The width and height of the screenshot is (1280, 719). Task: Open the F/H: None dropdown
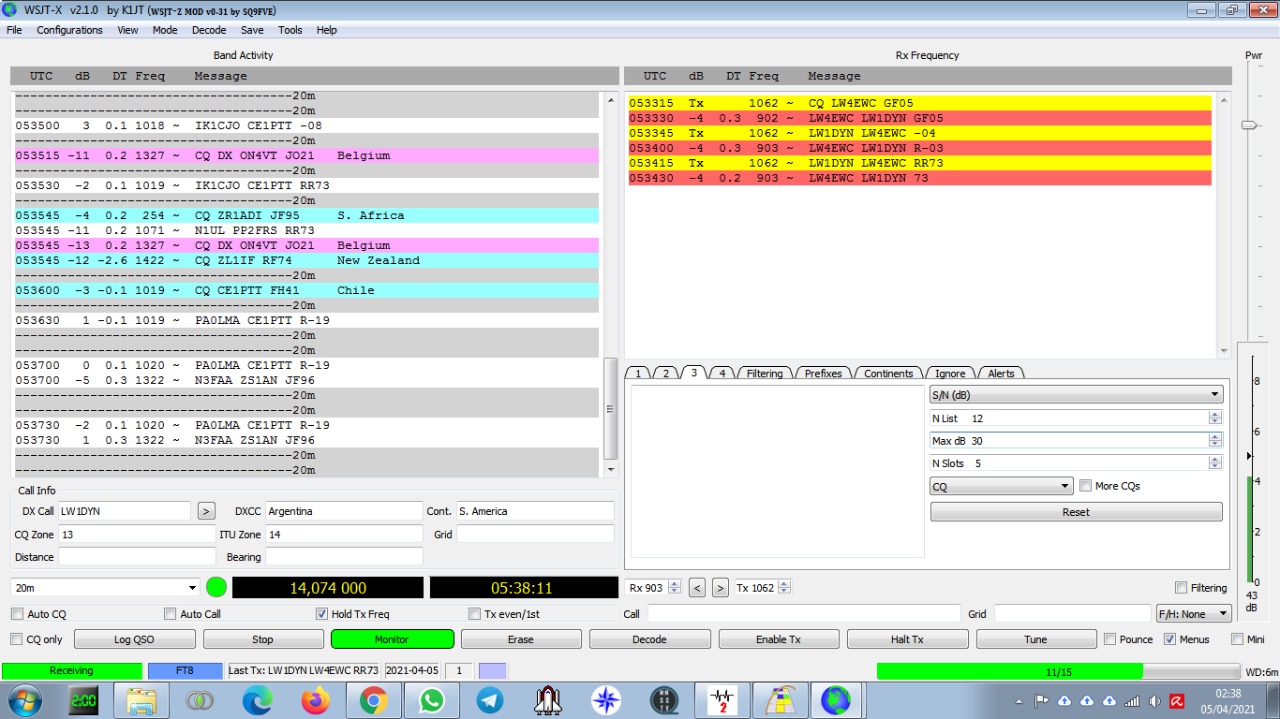point(1194,614)
